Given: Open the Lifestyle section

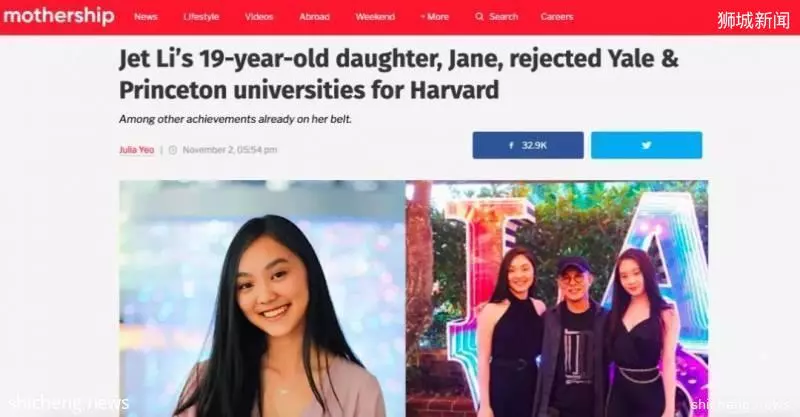Looking at the screenshot, I should coord(201,17).
